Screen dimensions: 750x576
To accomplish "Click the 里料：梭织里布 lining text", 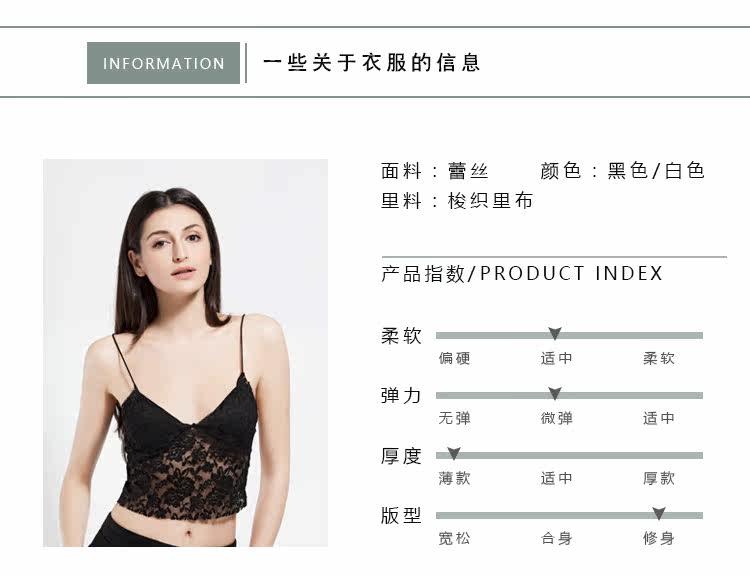I will click(457, 200).
